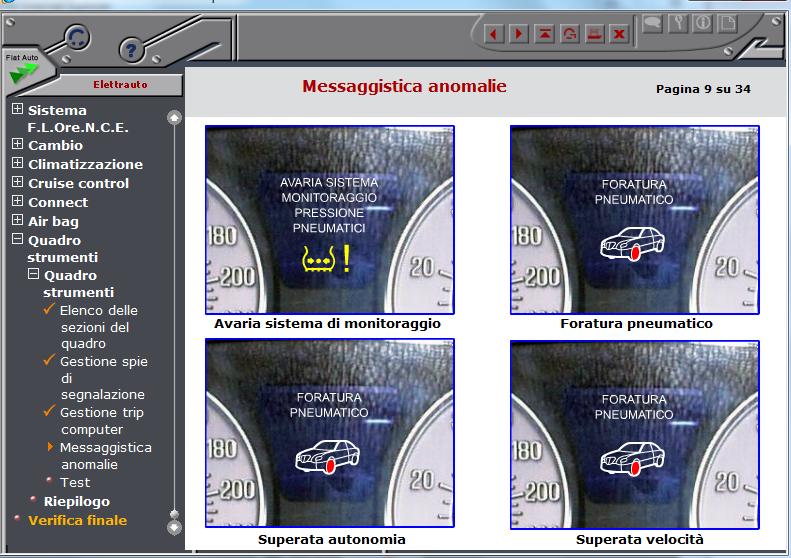791x558 pixels.
Task: Click the red X exit icon
Action: tap(619, 34)
